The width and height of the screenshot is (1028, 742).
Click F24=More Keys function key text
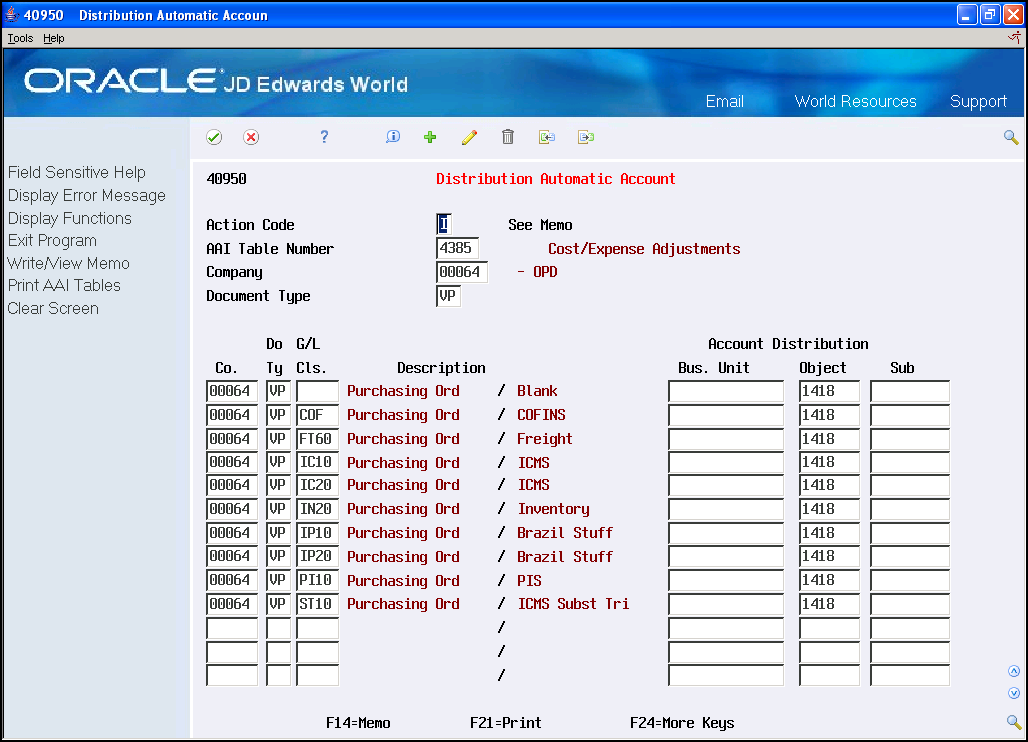[682, 723]
